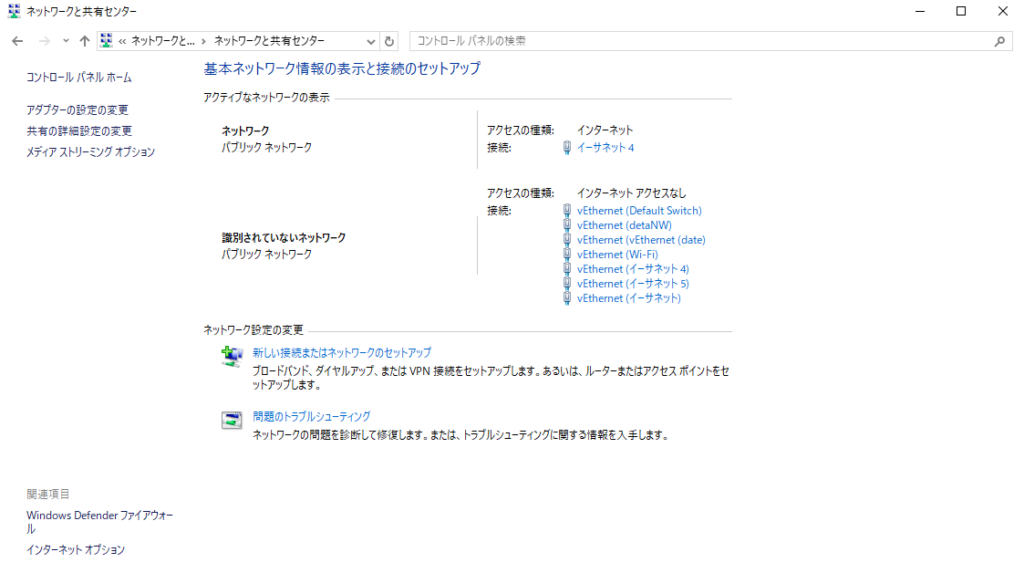Click the up-one-level arrow button

[x=84, y=41]
